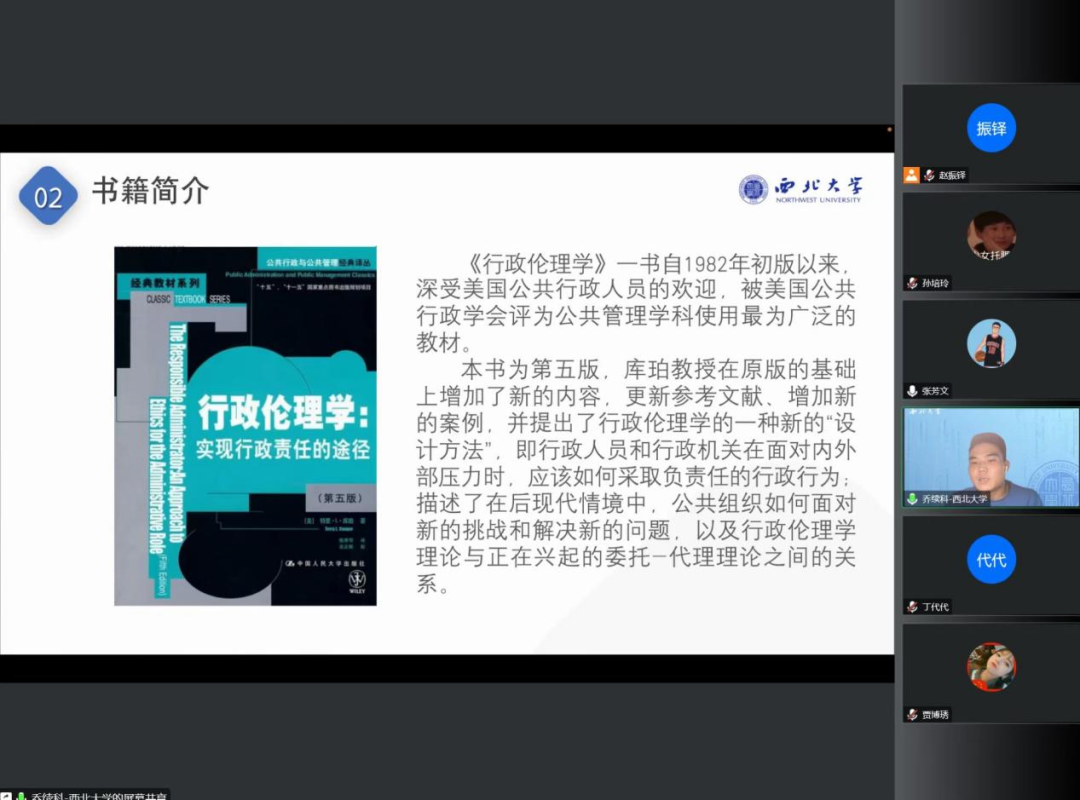
Task: Select the blue 代代 avatar circle
Action: (991, 560)
